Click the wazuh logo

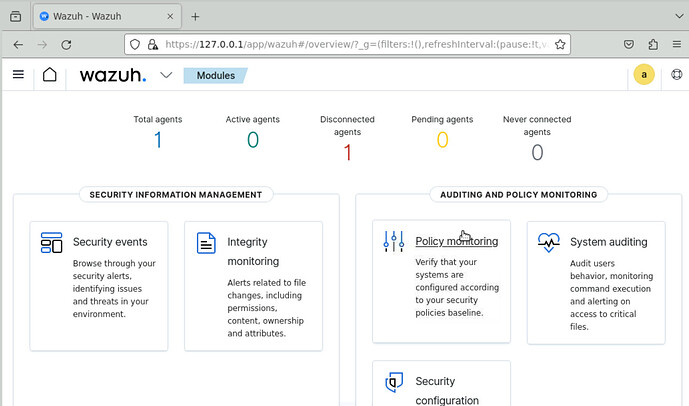[x=113, y=75]
